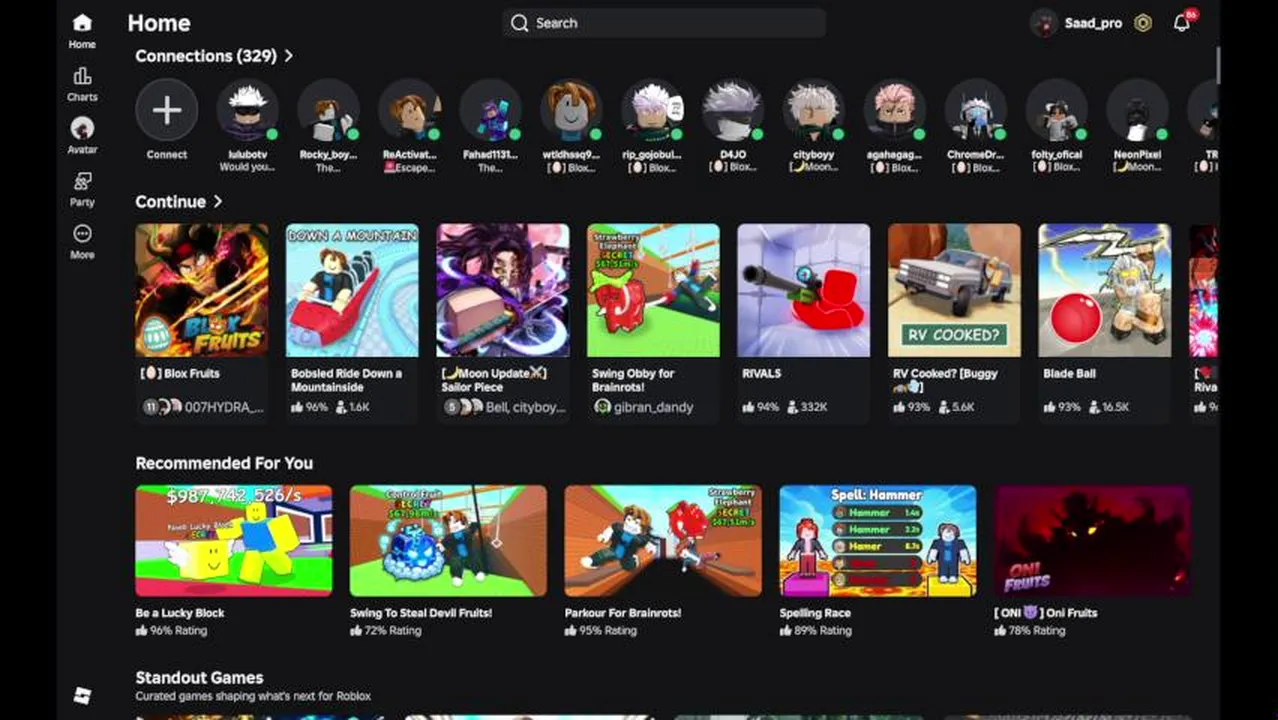The height and width of the screenshot is (720, 1278).
Task: Open lulubotv connection avatar
Action: (x=248, y=110)
